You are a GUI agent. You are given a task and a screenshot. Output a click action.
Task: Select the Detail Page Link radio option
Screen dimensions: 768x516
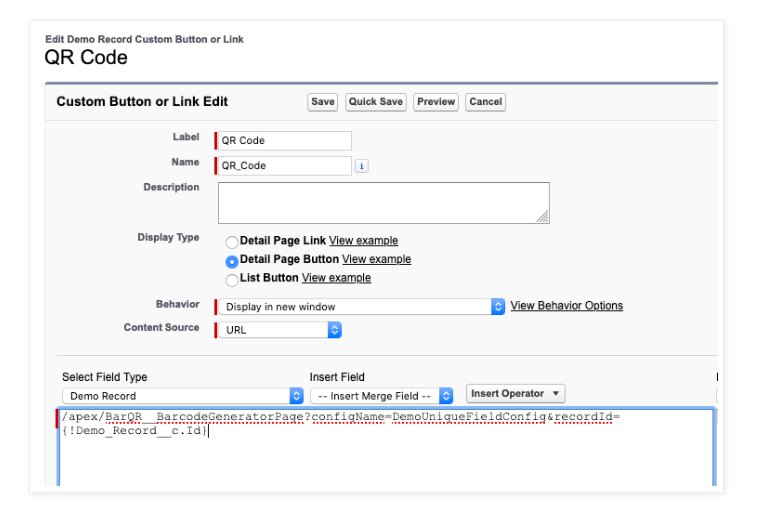coord(232,242)
